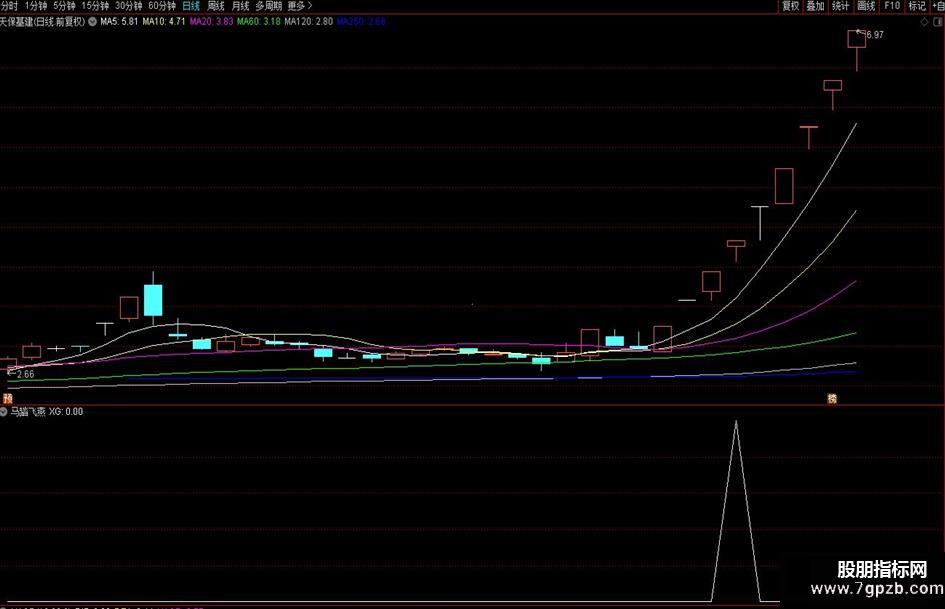Click the 叠加 overlay button

pyautogui.click(x=815, y=6)
